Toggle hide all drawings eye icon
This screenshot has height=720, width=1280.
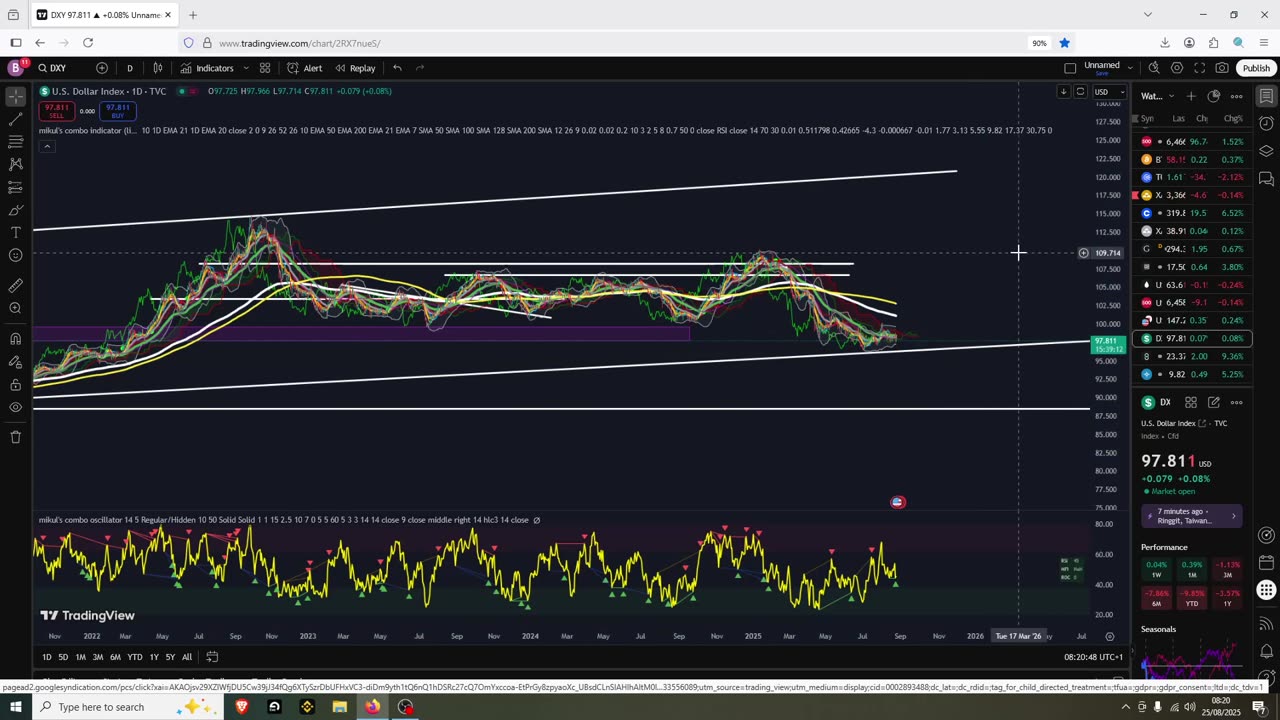click(x=15, y=407)
